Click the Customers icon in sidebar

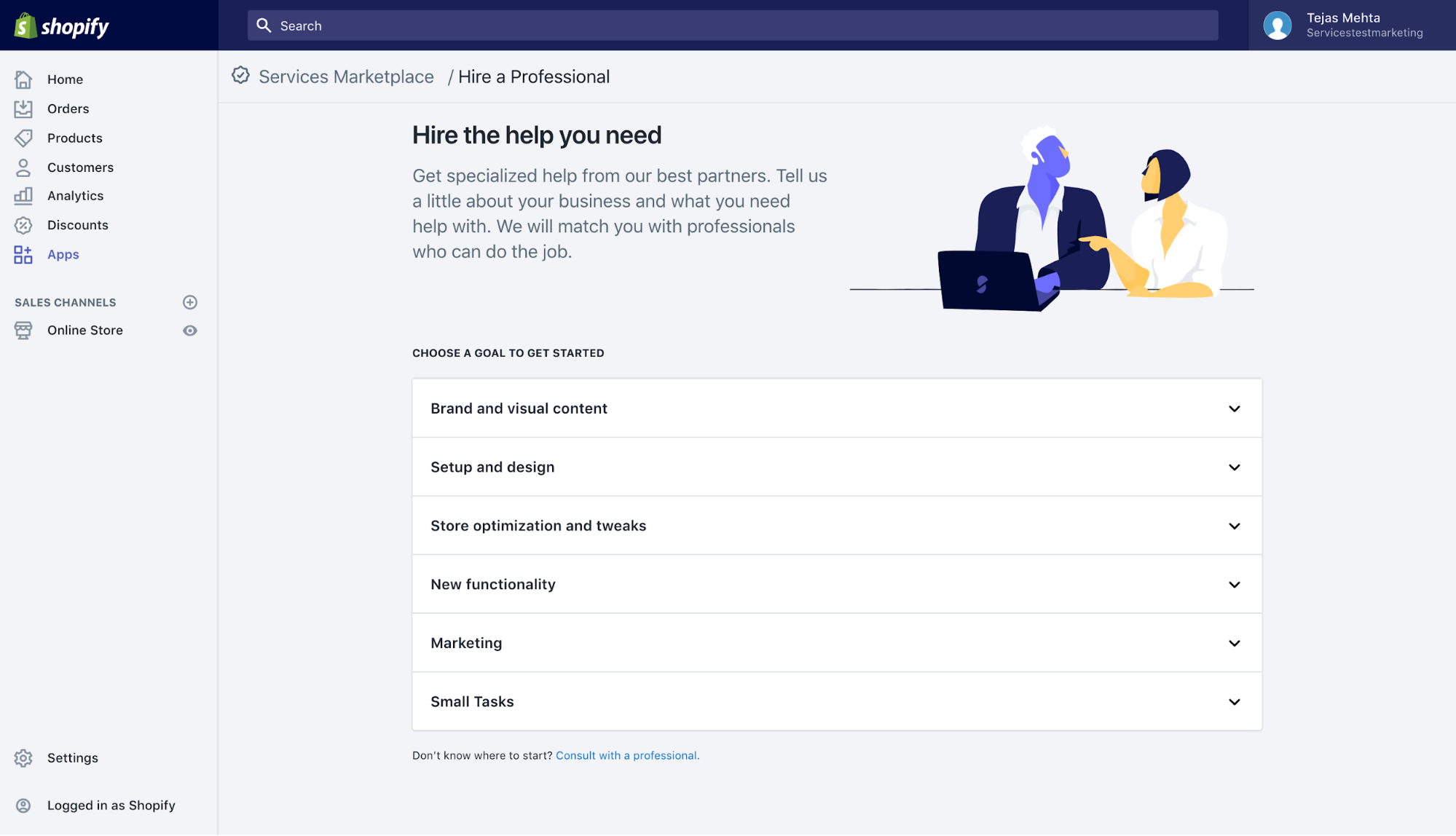point(23,167)
